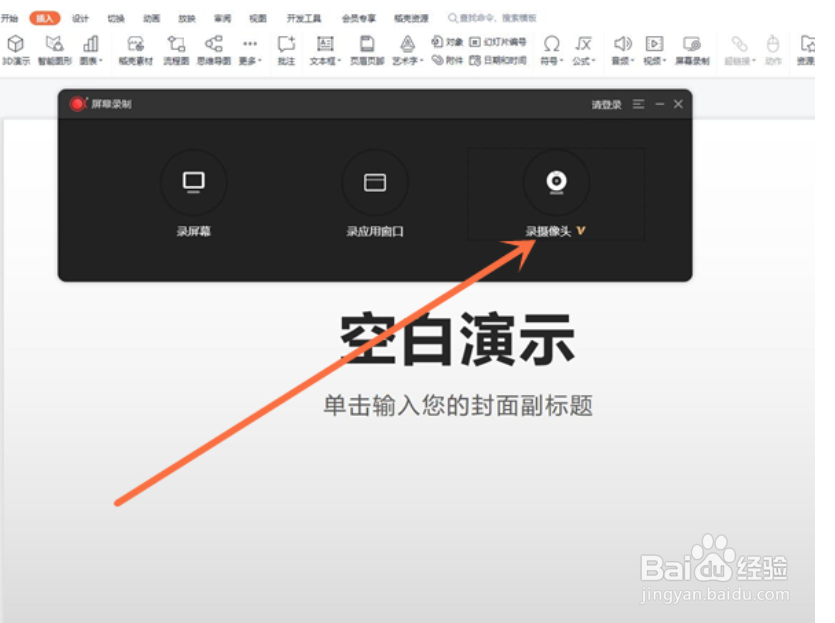The height and width of the screenshot is (623, 835).
Task: Open the 文本框 text box dropdown
Action: coord(325,50)
